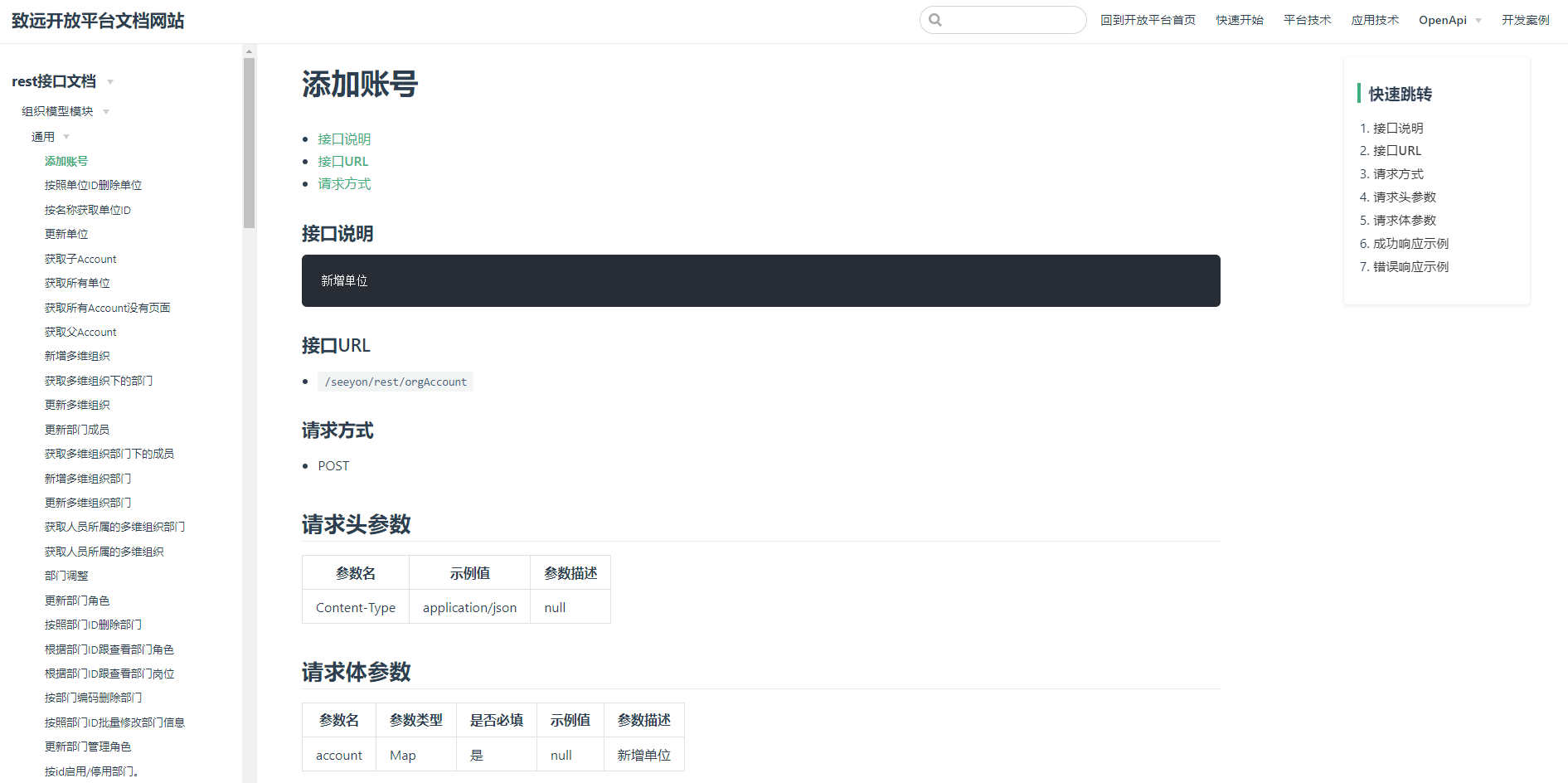Jump to 请求方式 via green content link
1568x783 pixels.
click(x=344, y=184)
